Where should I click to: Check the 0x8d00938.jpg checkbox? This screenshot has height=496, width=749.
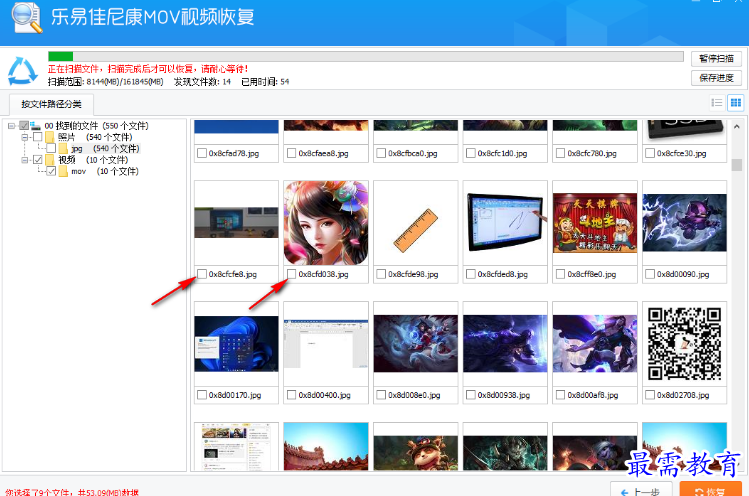coord(471,395)
